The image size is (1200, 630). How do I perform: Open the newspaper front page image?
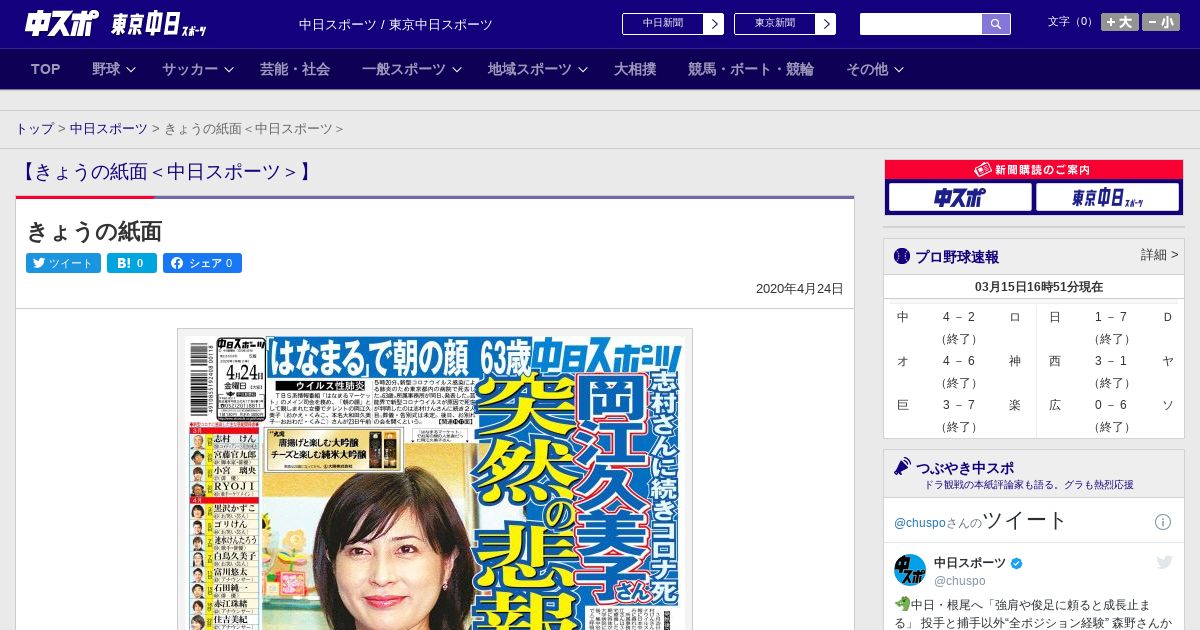(435, 479)
